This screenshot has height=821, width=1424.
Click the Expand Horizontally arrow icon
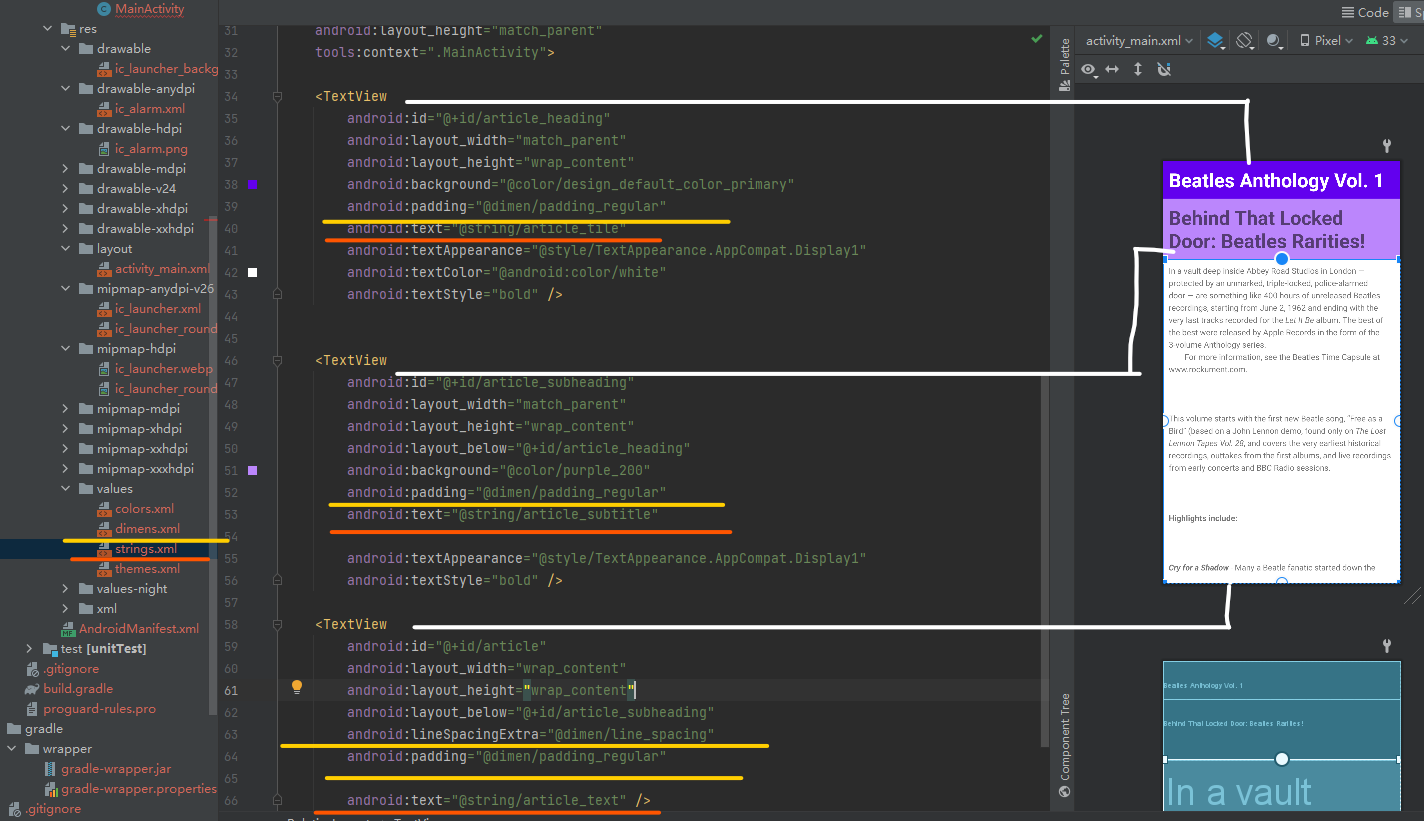tap(1112, 70)
